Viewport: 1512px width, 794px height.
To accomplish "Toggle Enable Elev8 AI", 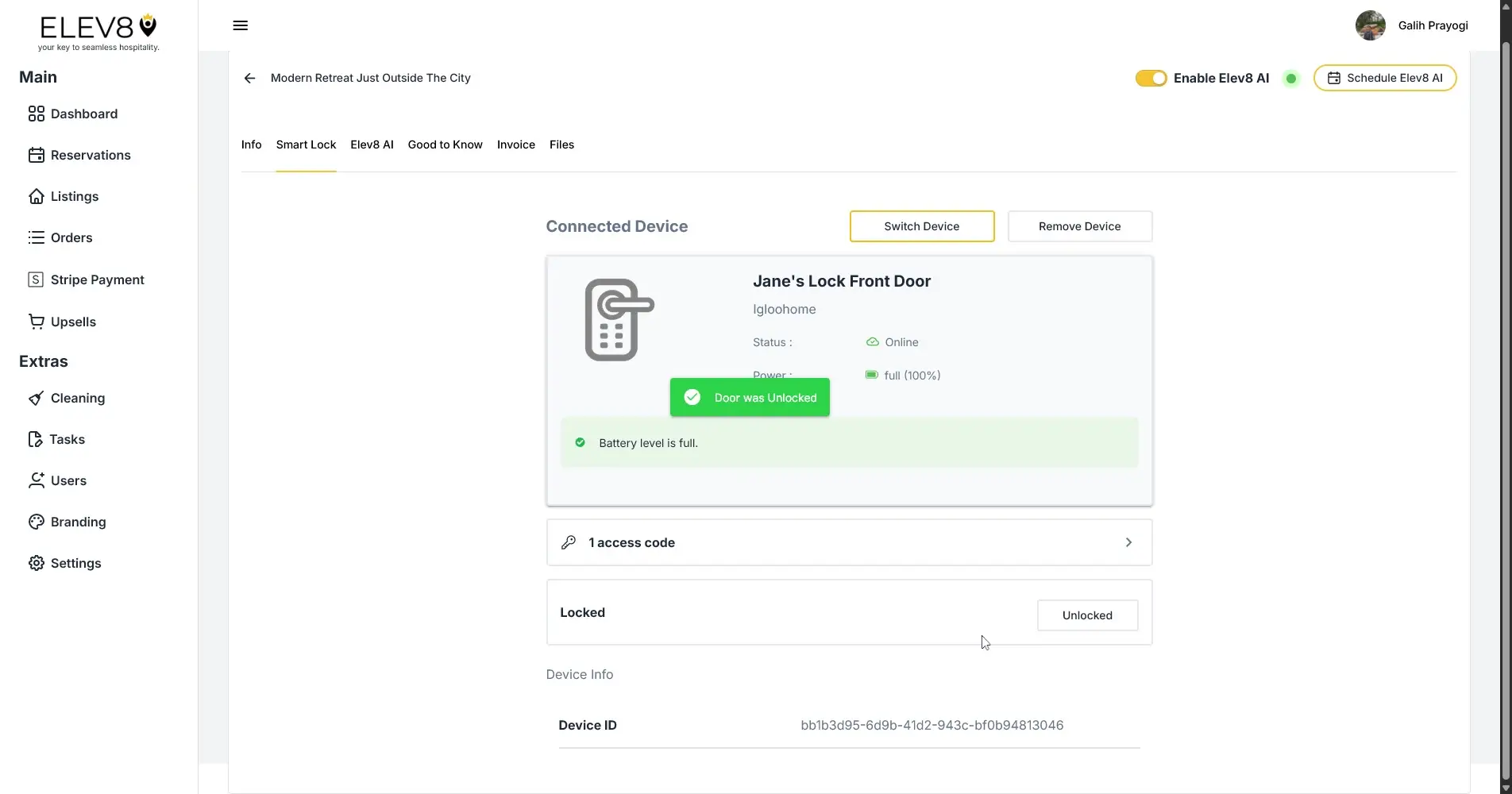I will [x=1151, y=78].
